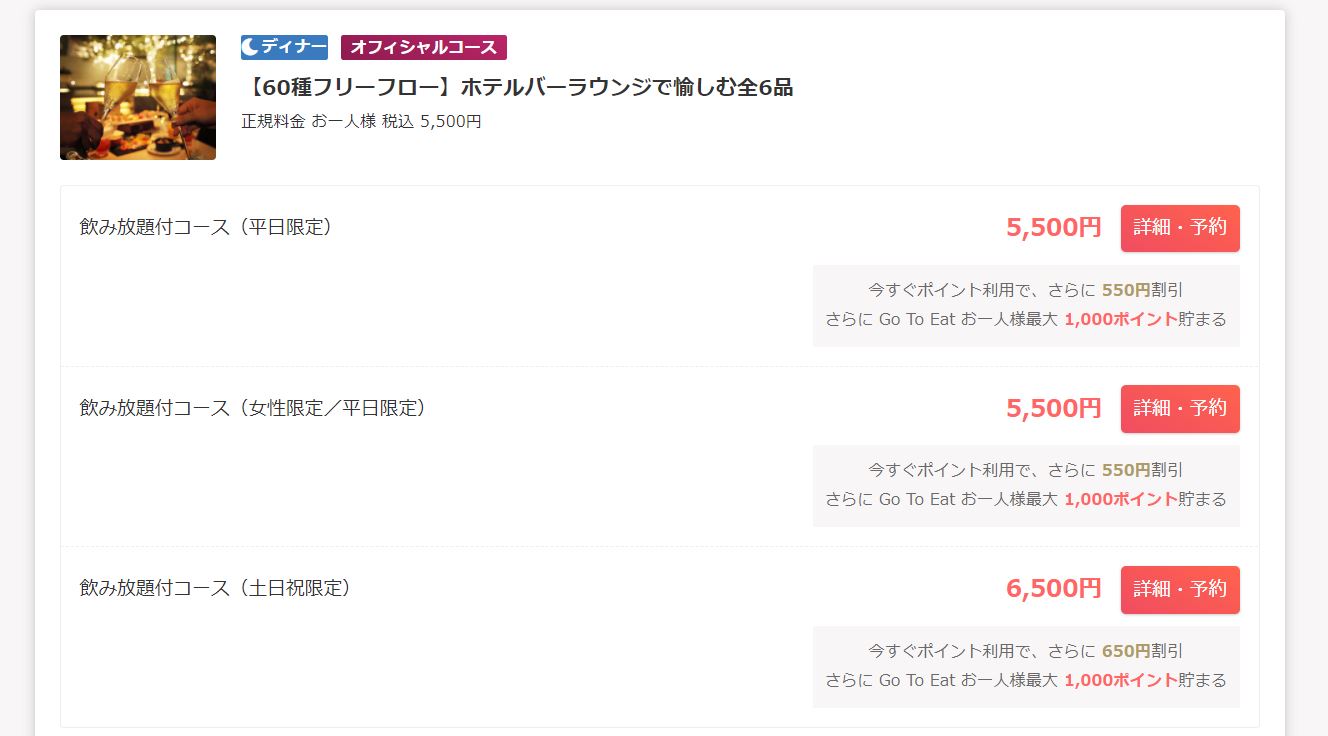Viewport: 1328px width, 736px height.
Task: Click the 6,500円 weekend course price
Action: [x=1053, y=589]
